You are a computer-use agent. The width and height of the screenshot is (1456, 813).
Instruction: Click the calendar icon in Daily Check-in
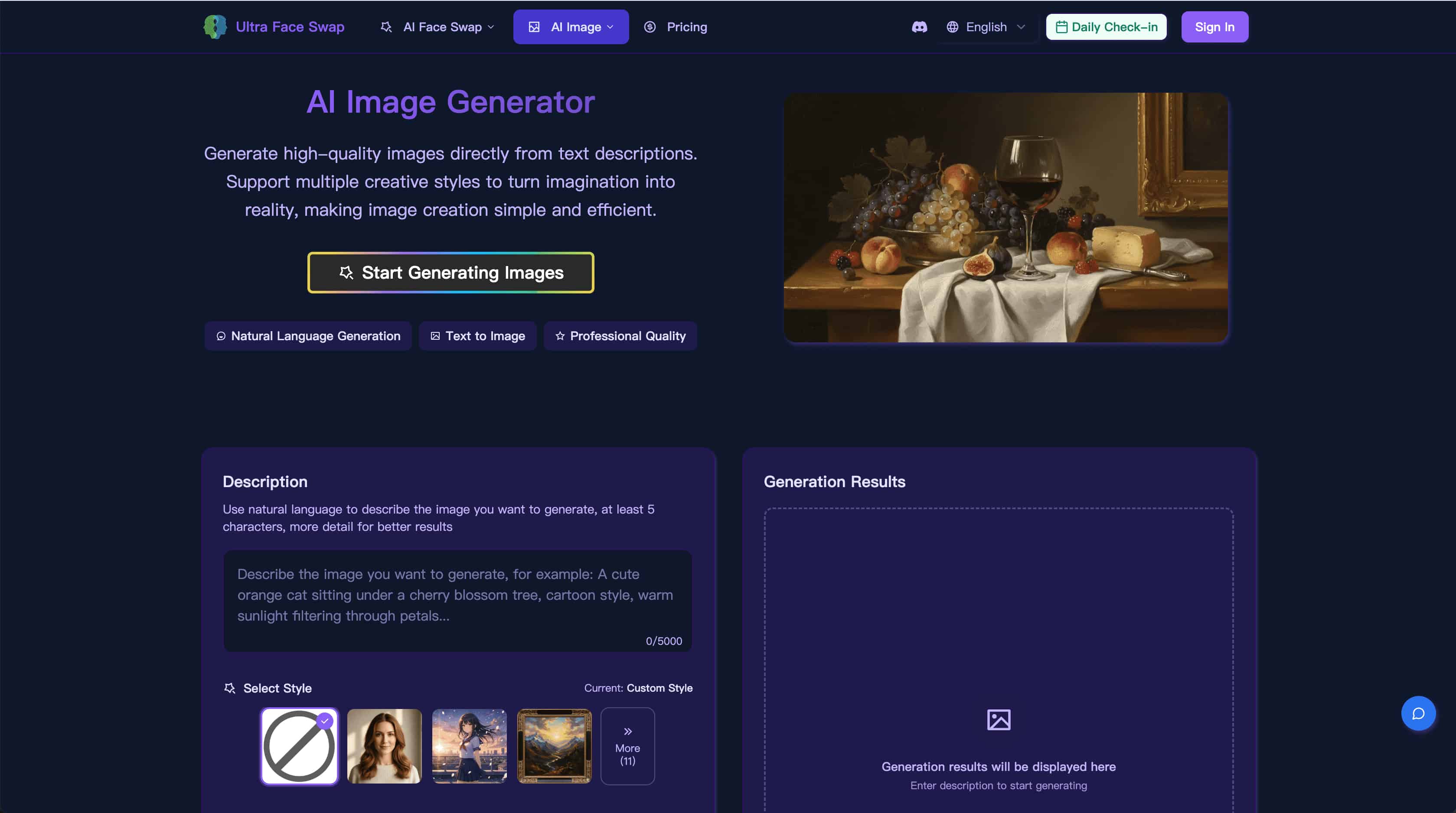(1062, 26)
